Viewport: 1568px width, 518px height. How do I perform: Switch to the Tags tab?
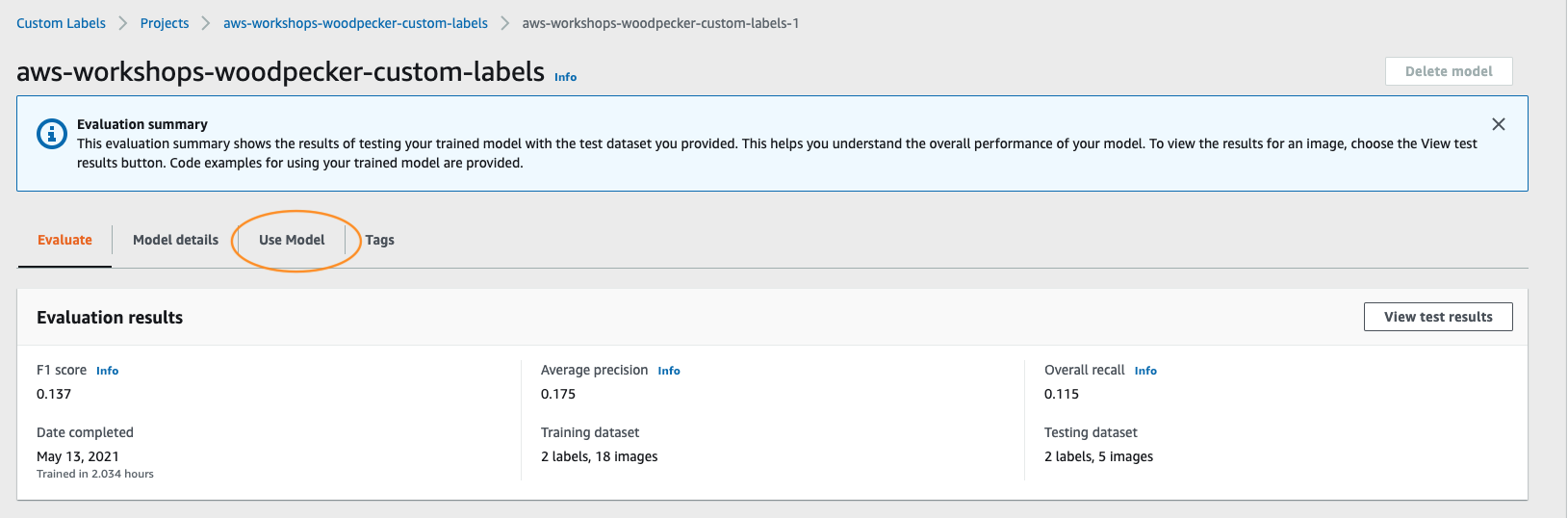click(x=379, y=240)
